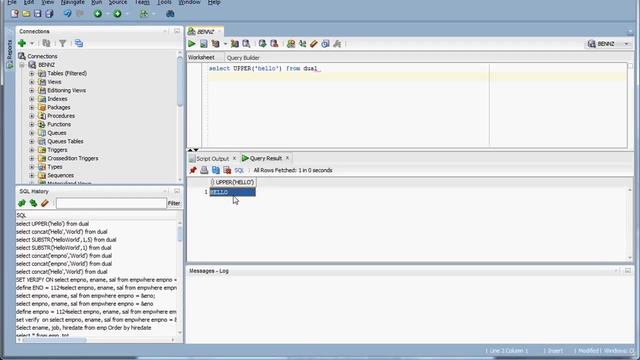
Task: Click the binoculars Find DB Object icon
Action: 170,13
